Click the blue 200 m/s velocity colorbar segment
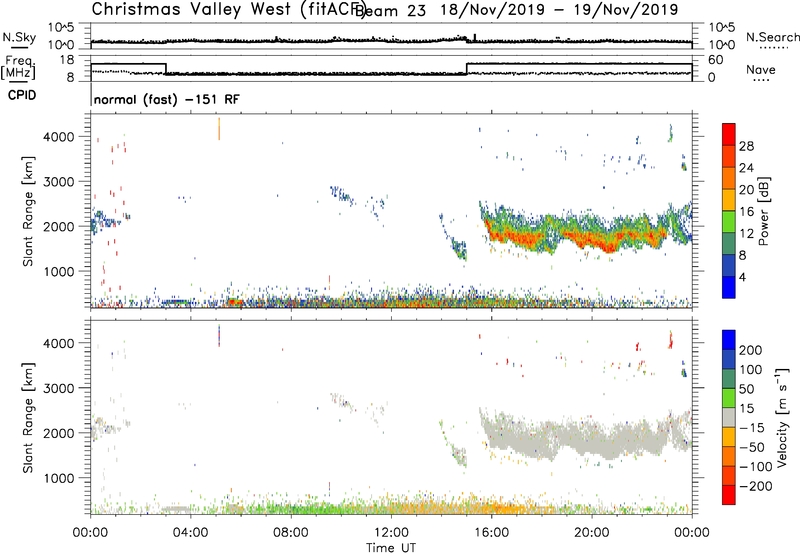The height and width of the screenshot is (554, 800). tap(729, 340)
